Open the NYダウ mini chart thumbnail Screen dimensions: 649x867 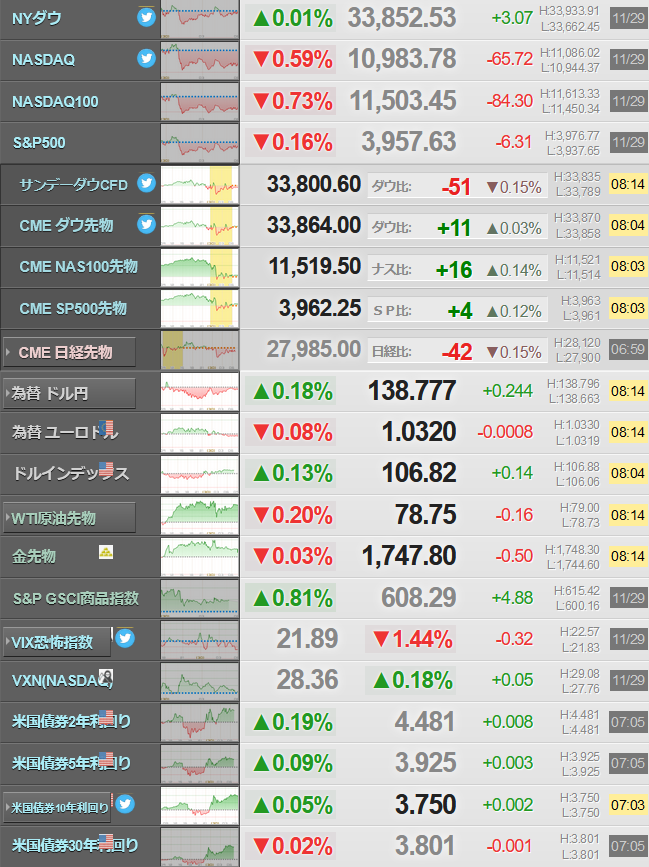click(x=200, y=19)
